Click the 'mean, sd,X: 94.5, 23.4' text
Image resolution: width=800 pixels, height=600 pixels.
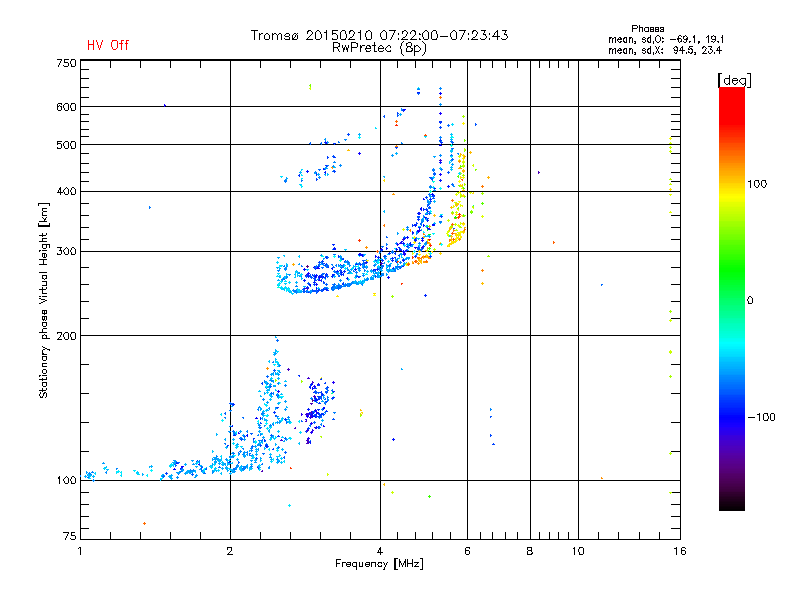tap(665, 50)
